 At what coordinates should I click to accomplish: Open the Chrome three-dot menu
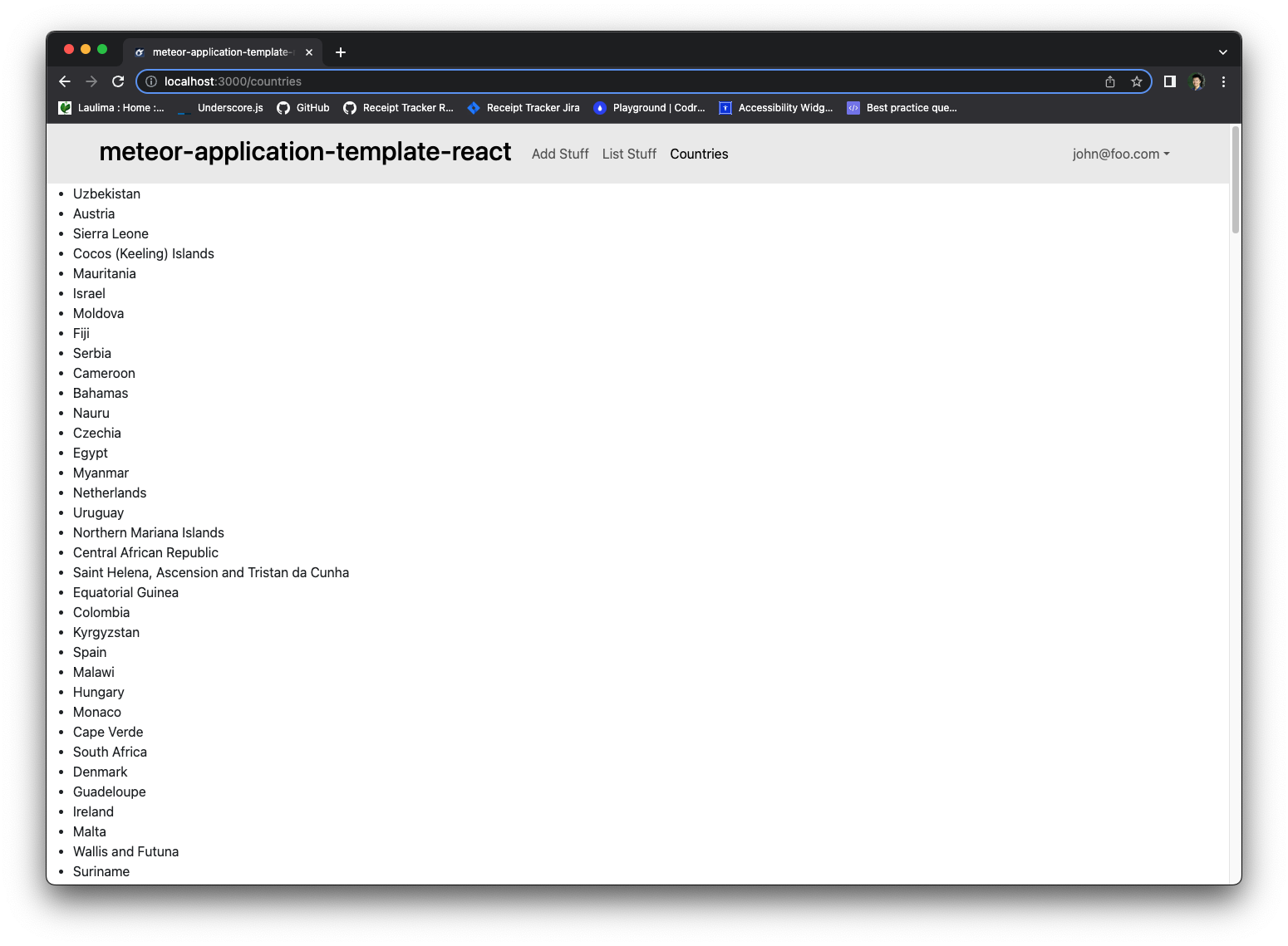[1223, 81]
